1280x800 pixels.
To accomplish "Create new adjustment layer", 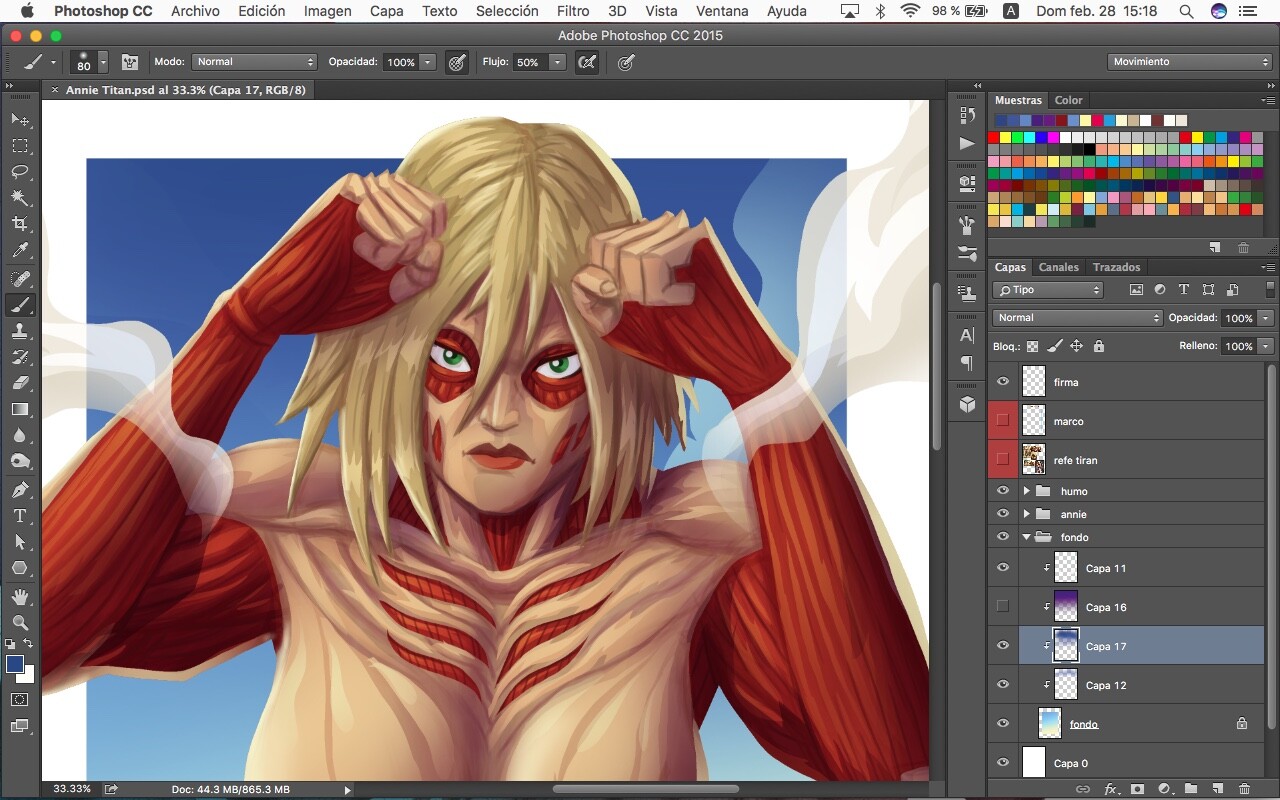I will coord(1164,789).
